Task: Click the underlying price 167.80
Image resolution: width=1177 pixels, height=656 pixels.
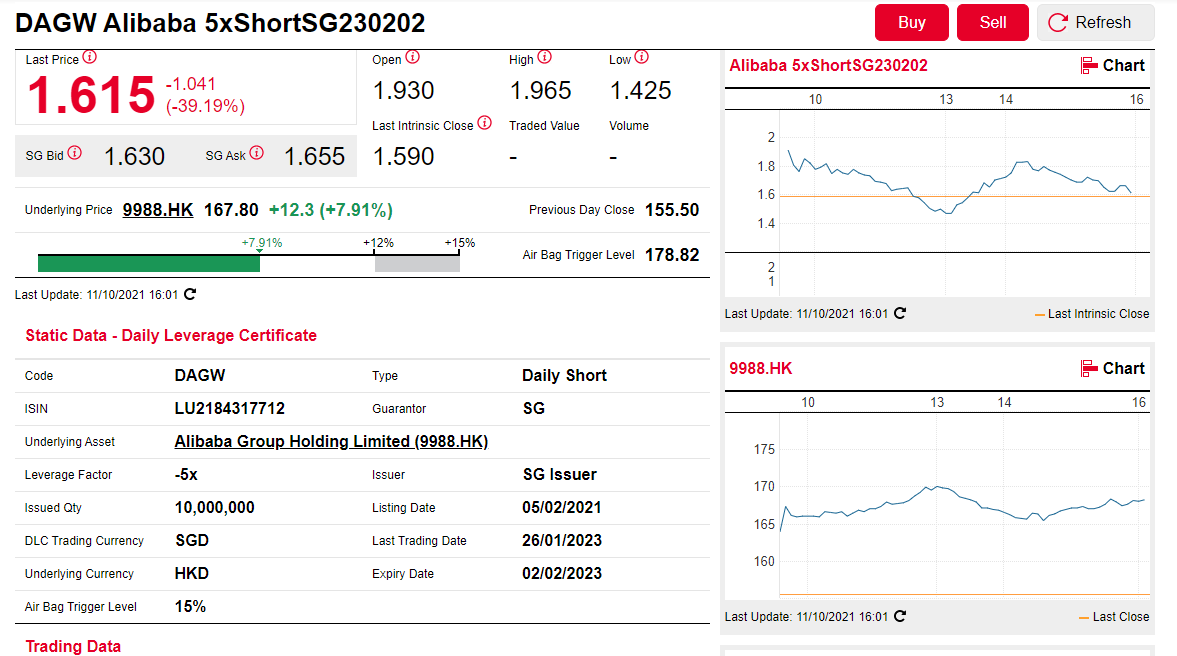Action: click(231, 210)
